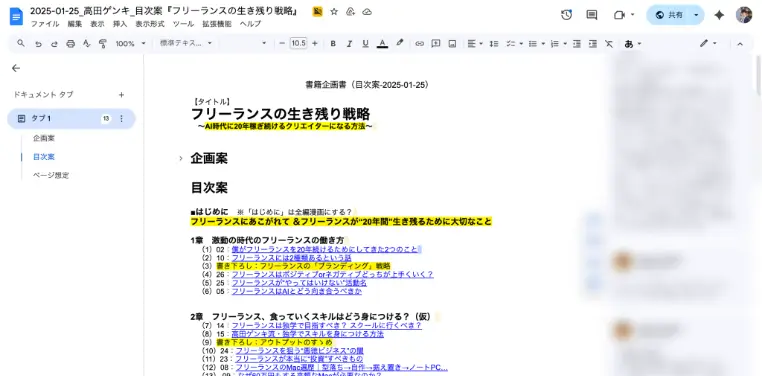762x376 pixels.
Task: Open the zoom 100% dropdown
Action: pyautogui.click(x=130, y=44)
